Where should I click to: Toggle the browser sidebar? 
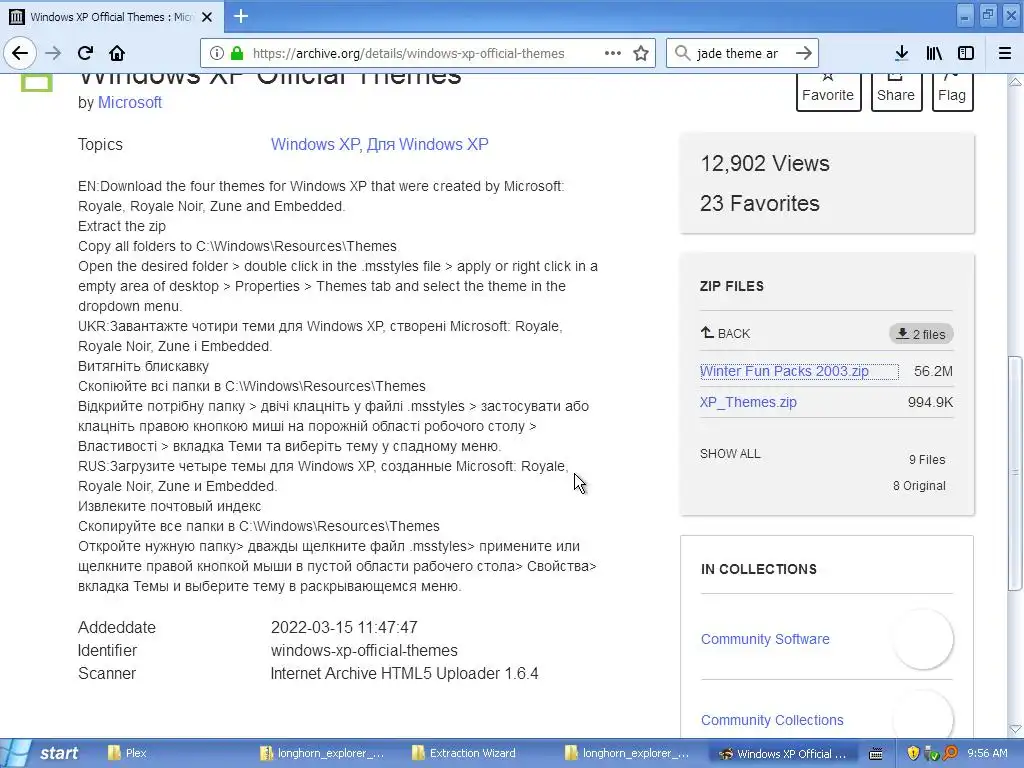pyautogui.click(x=966, y=54)
